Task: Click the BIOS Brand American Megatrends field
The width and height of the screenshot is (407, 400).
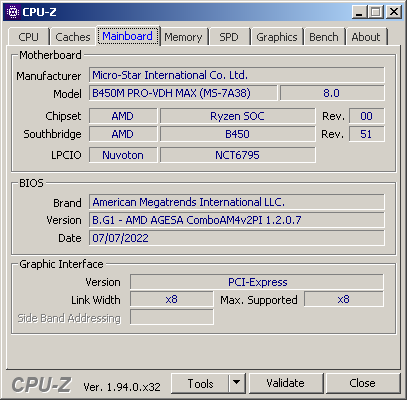Action: [x=237, y=202]
